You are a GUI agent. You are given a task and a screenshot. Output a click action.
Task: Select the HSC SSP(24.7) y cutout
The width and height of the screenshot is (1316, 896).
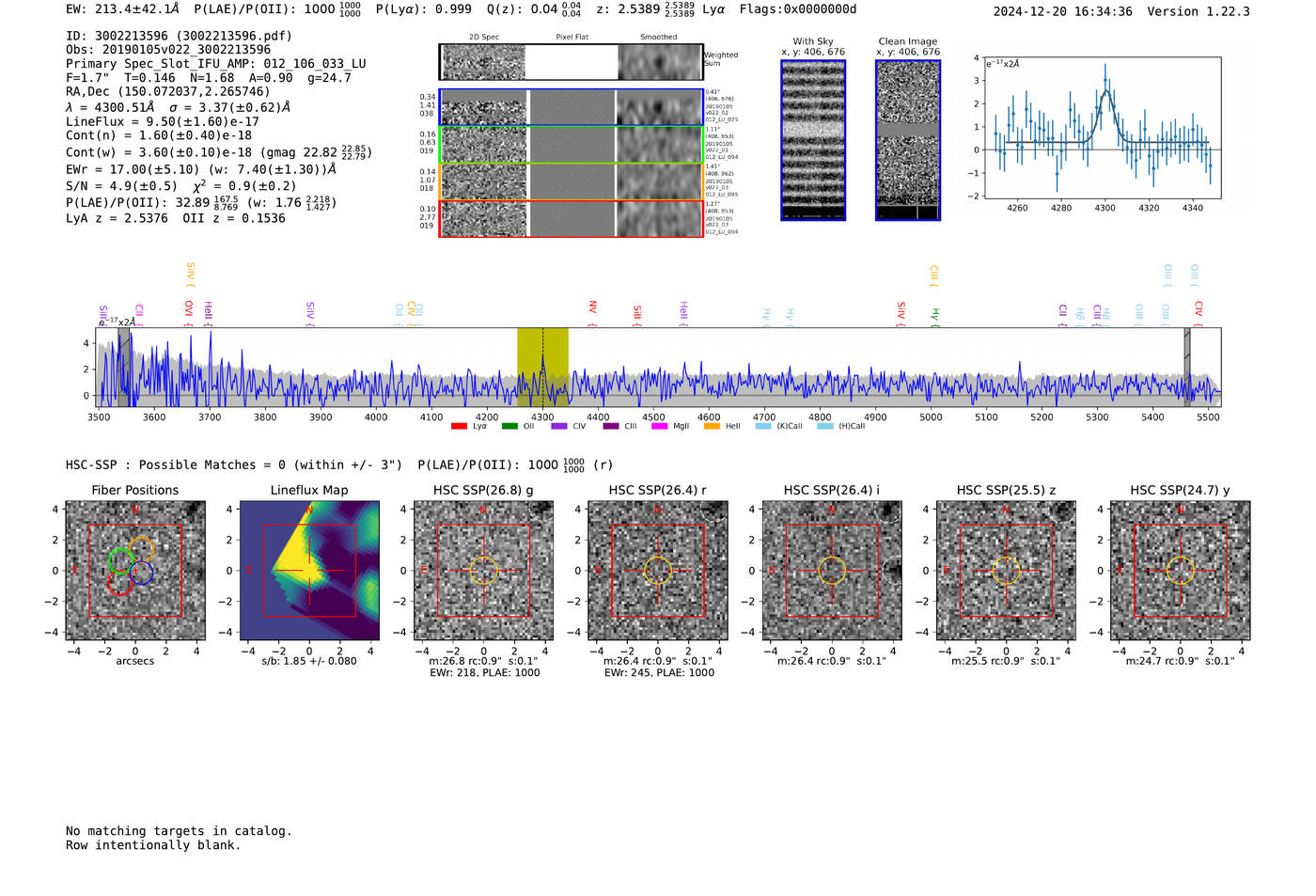1181,571
